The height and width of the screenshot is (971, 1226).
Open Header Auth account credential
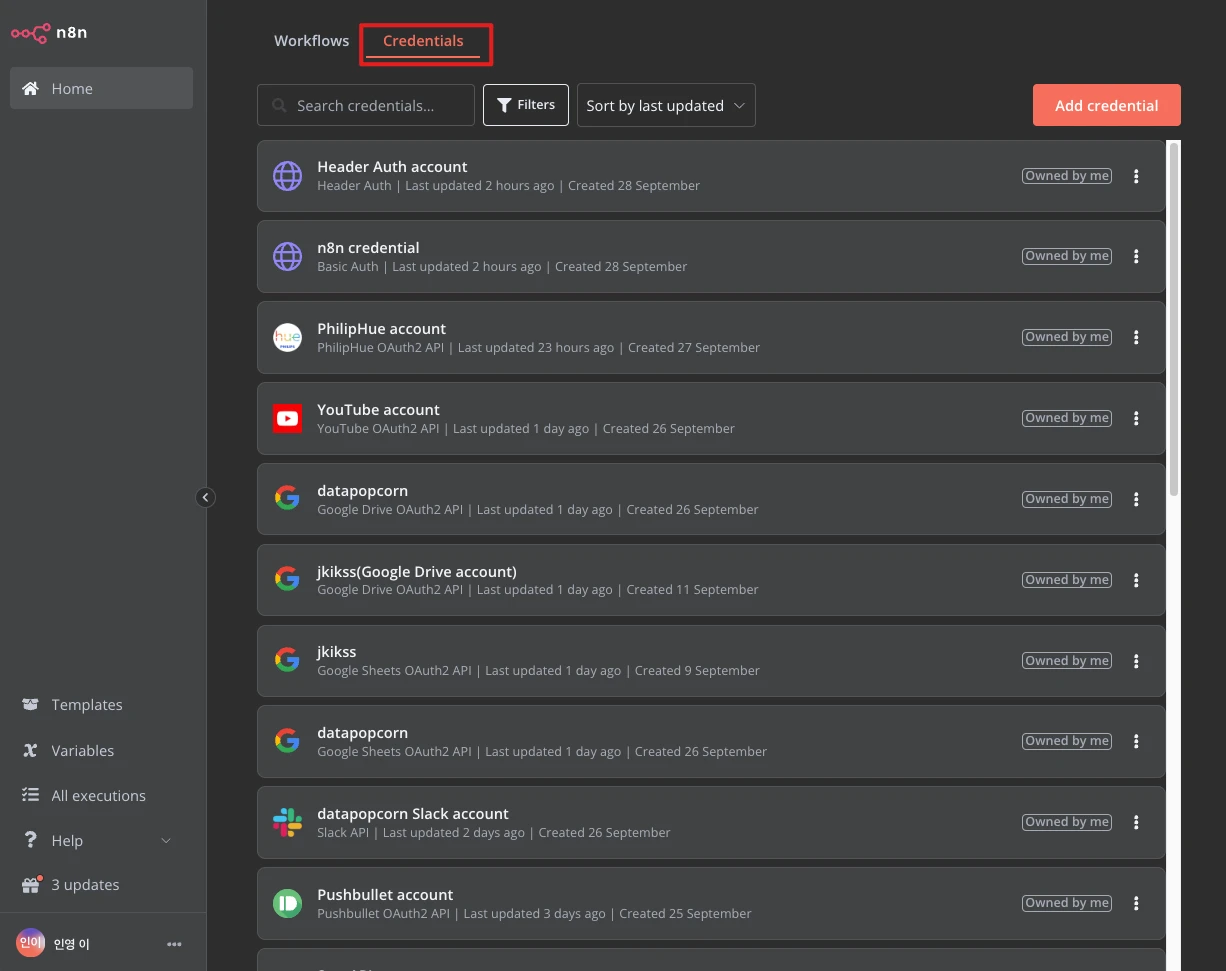point(711,176)
